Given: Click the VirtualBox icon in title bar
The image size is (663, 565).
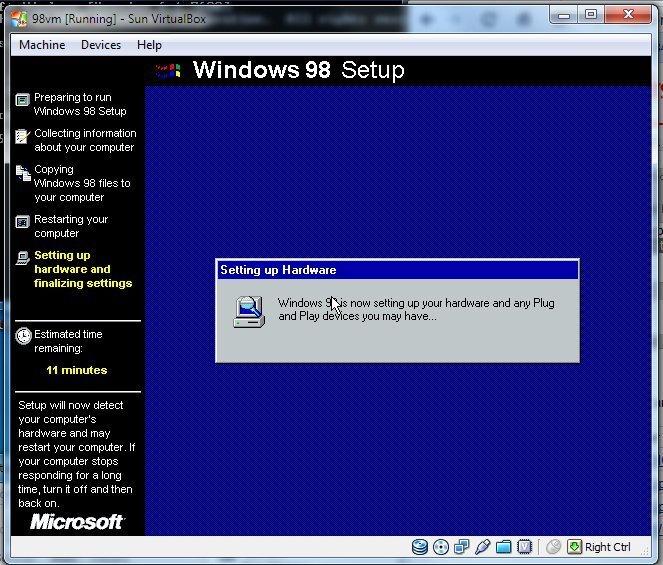Looking at the screenshot, I should click(x=19, y=19).
